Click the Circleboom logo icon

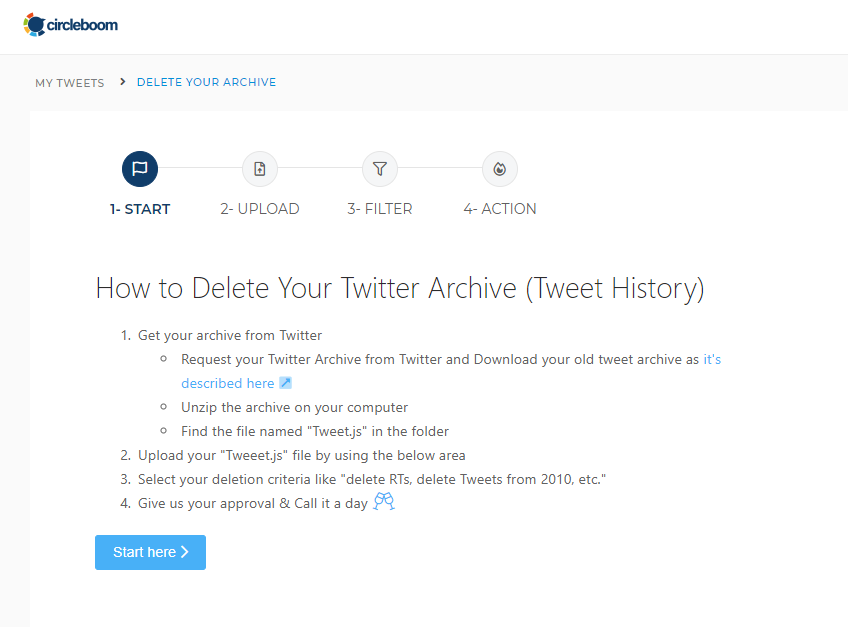tap(36, 25)
